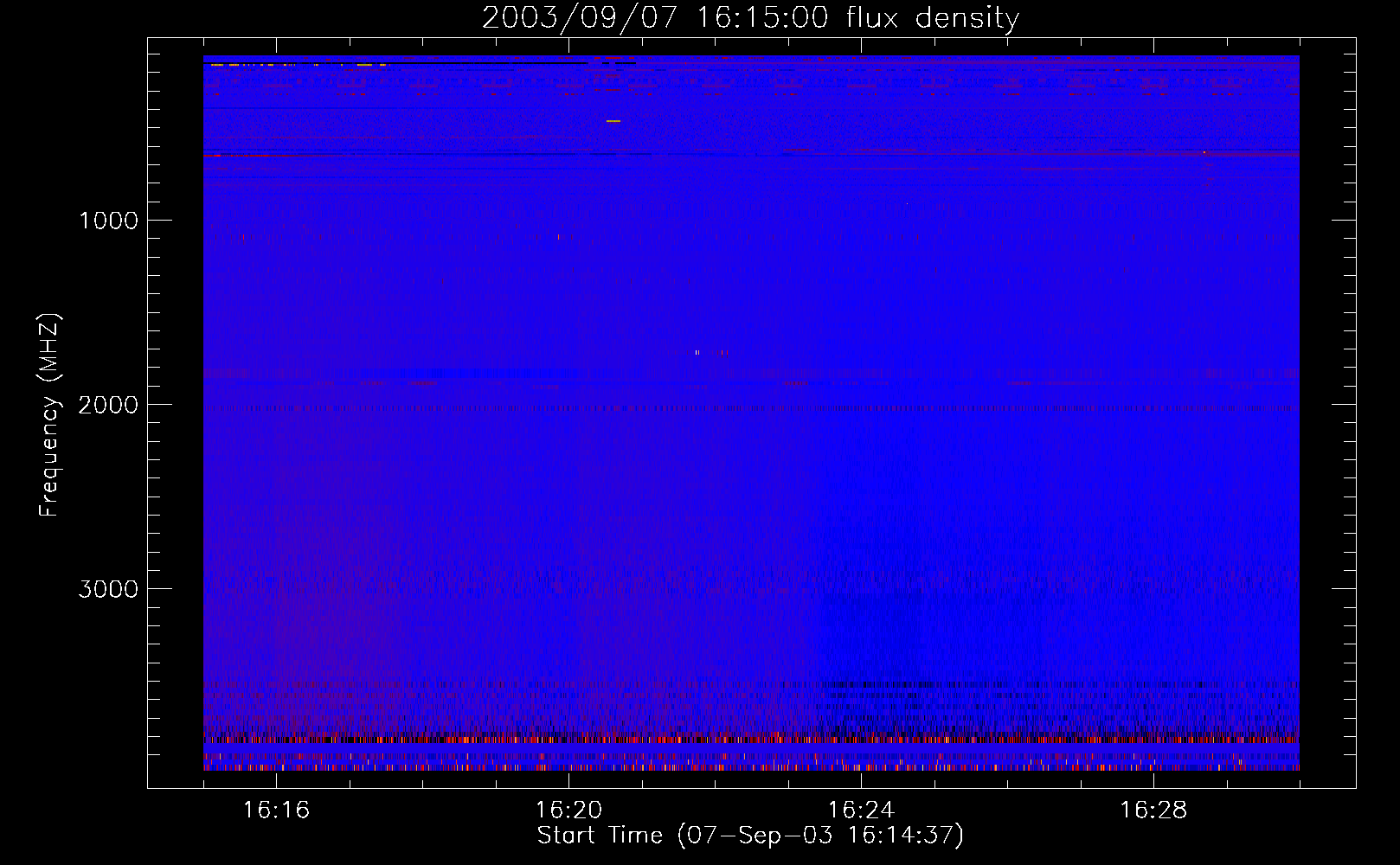The width and height of the screenshot is (1400, 865).
Task: Click the '16:28' time tick label
Action: [1153, 811]
